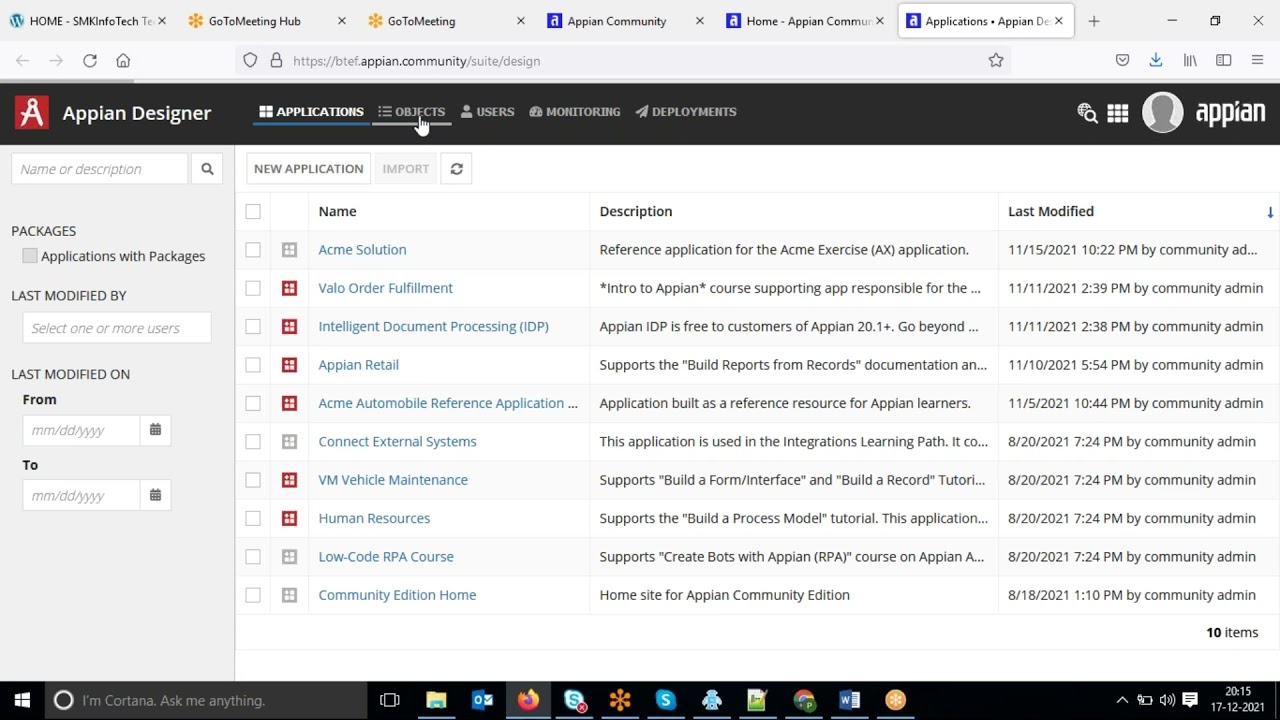Open the Firefox library icon
This screenshot has width=1280, height=720.
[x=1190, y=61]
